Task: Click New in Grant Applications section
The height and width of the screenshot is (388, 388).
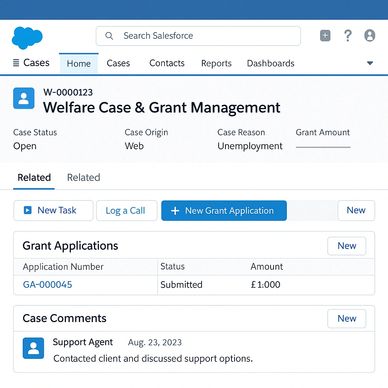Action: click(347, 246)
